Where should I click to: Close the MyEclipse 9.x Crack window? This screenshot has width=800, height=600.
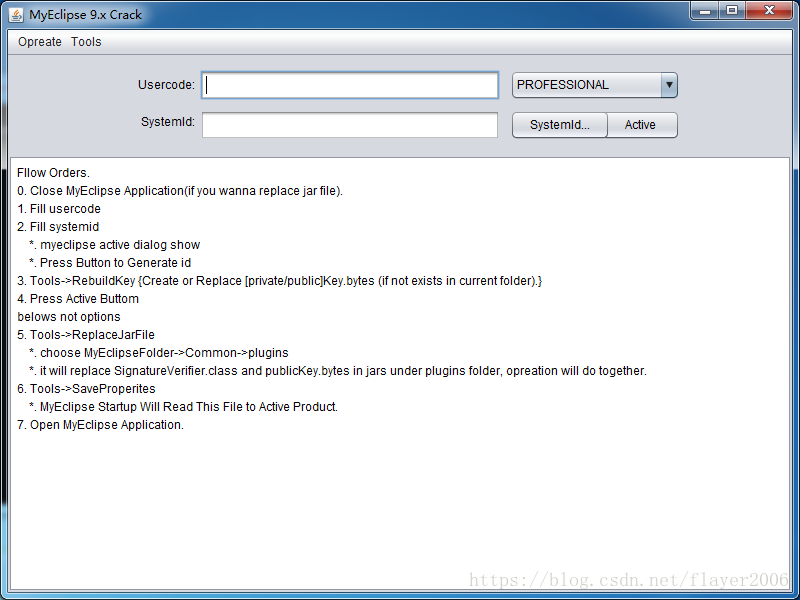coord(769,11)
